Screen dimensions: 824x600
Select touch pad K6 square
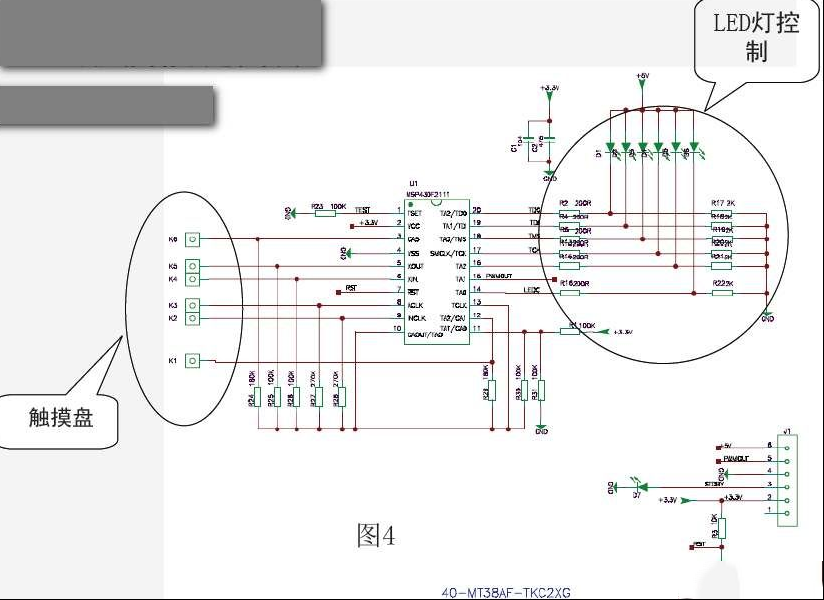(193, 240)
